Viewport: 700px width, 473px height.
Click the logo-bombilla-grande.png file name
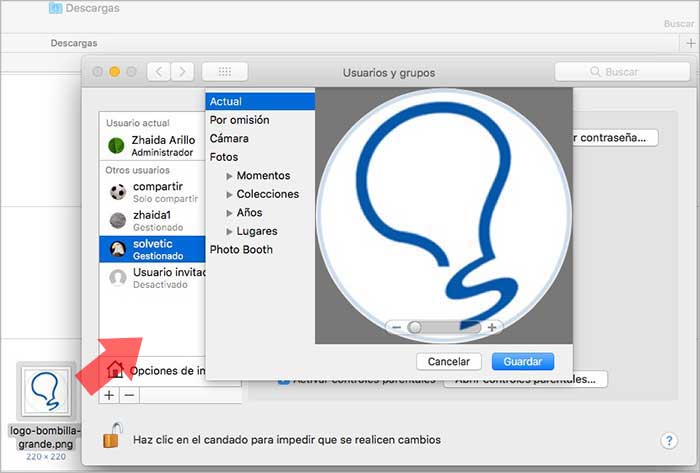pyautogui.click(x=45, y=438)
